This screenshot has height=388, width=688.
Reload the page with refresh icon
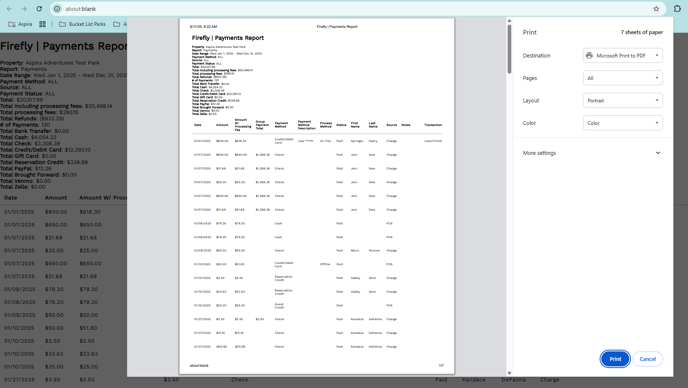pyautogui.click(x=39, y=9)
